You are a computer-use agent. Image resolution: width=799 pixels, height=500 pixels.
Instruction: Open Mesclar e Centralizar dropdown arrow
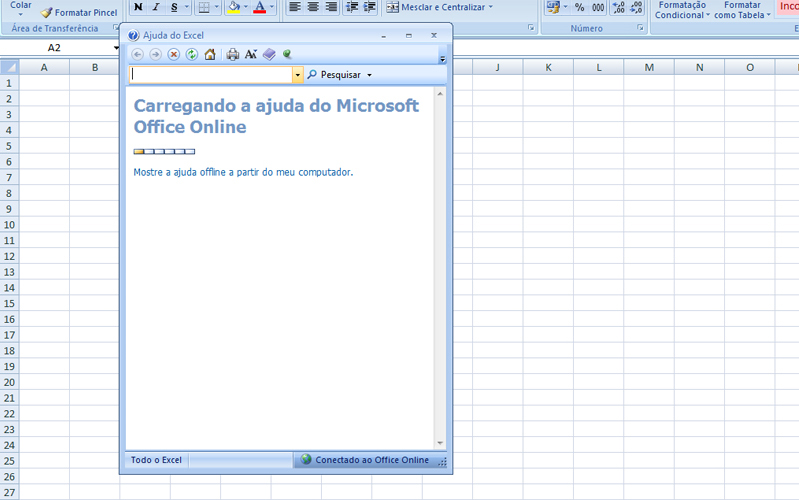point(491,7)
